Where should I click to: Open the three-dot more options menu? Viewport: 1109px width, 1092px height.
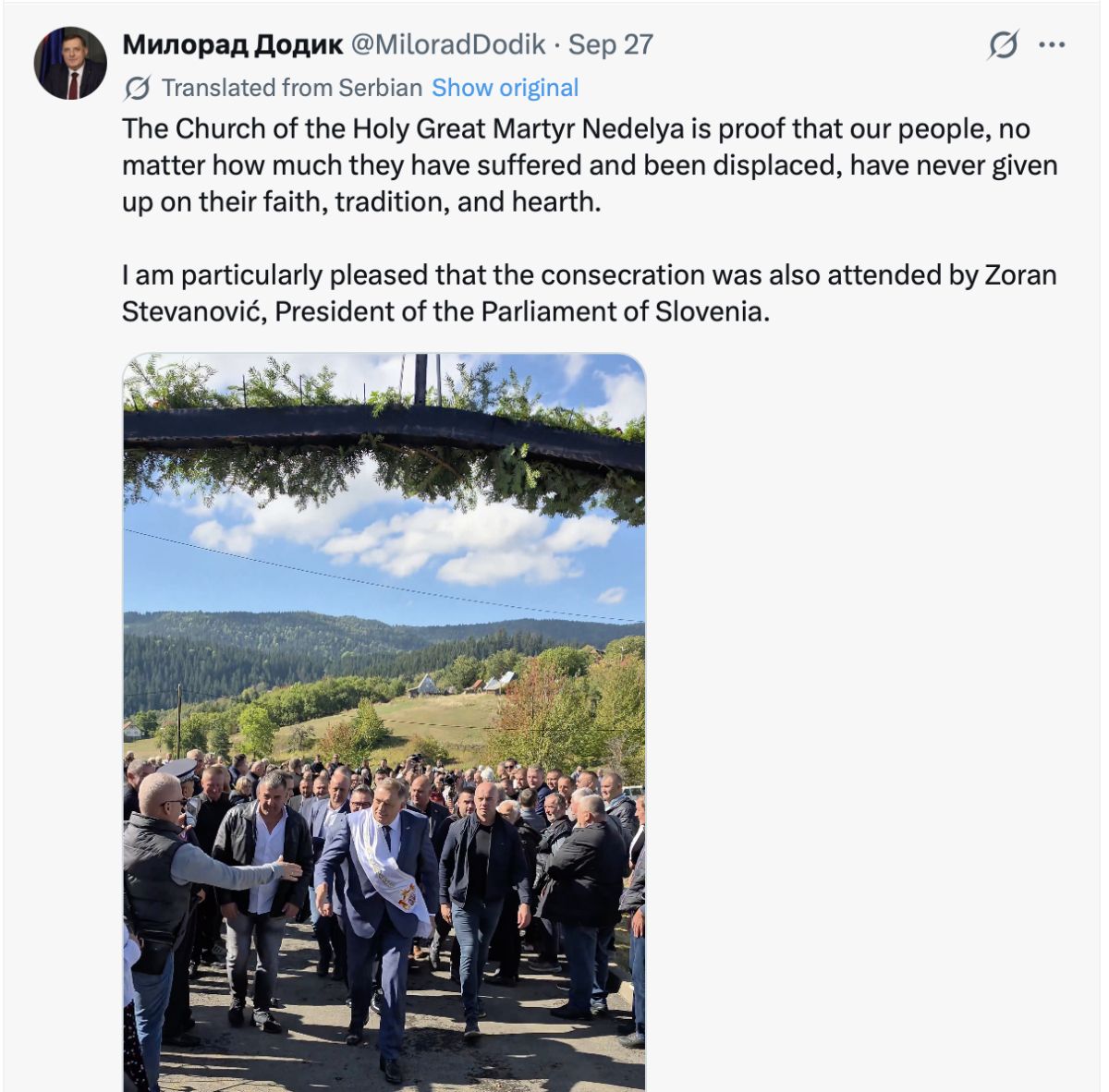tap(1053, 44)
